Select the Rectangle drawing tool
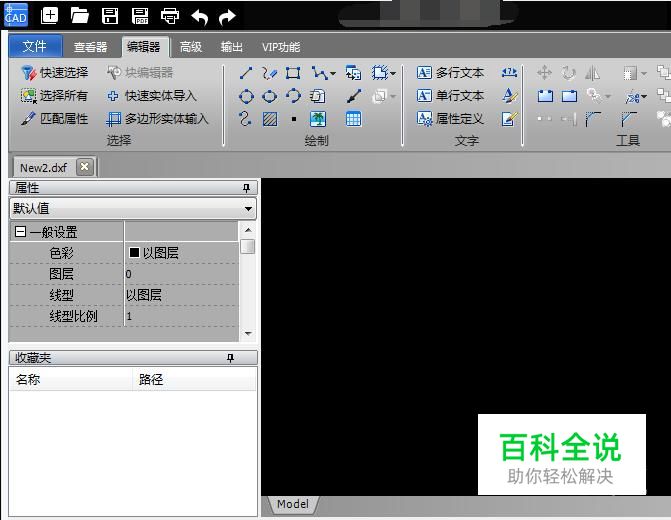Image resolution: width=671 pixels, height=520 pixels. pyautogui.click(x=293, y=73)
